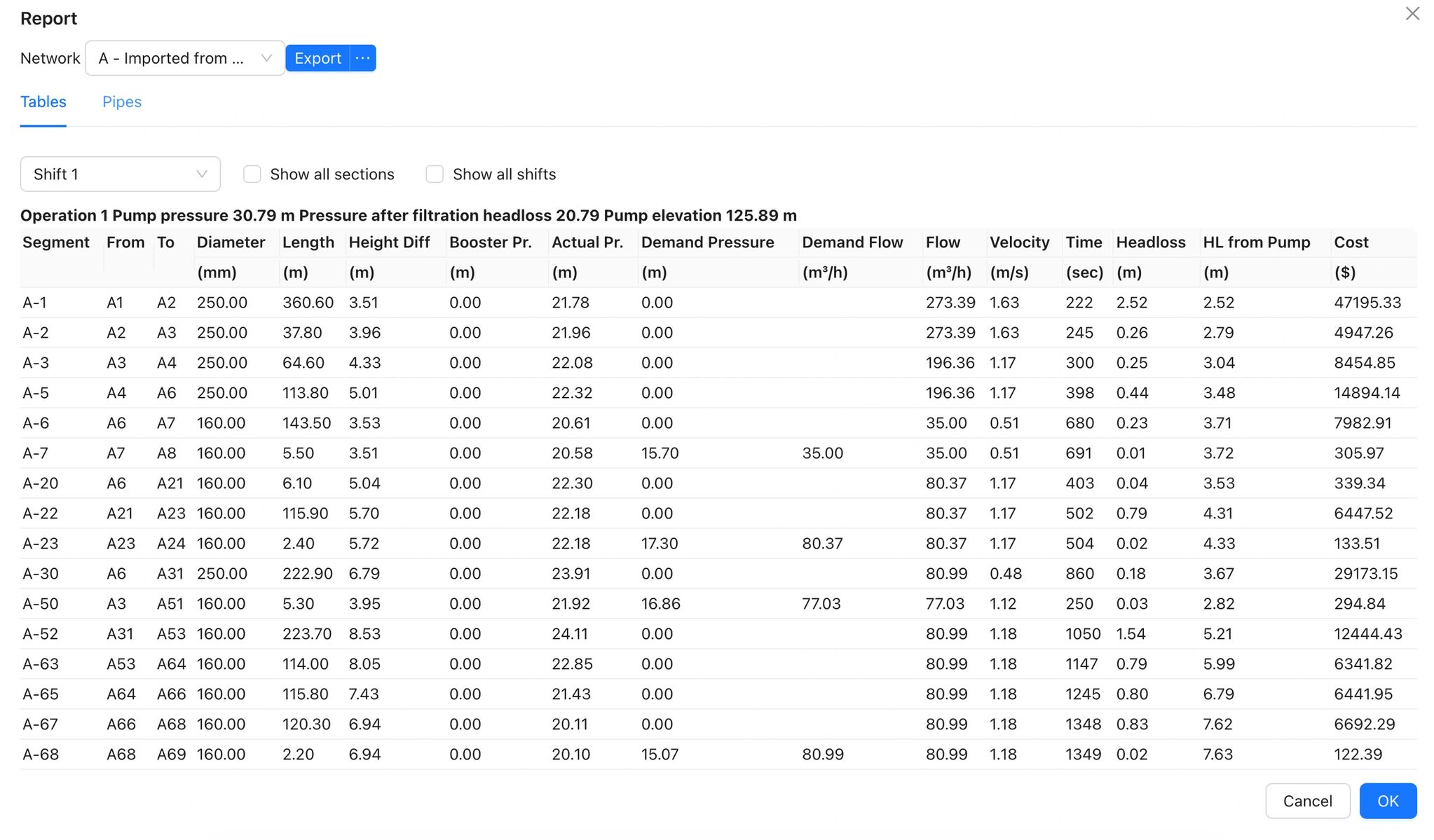1434x840 pixels.
Task: Click the length value 360.60
Action: [308, 303]
